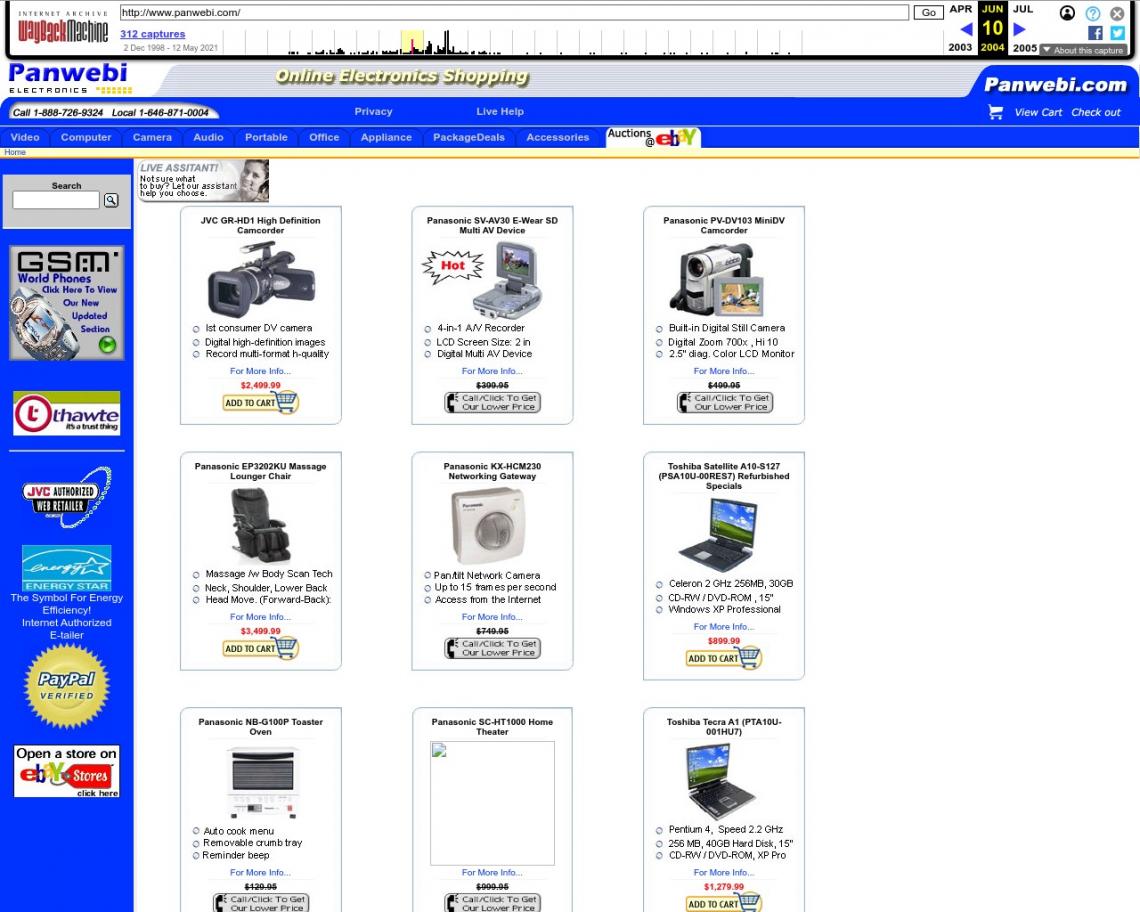Open the Accessories menu tab
This screenshot has width=1140, height=912.
(x=558, y=137)
